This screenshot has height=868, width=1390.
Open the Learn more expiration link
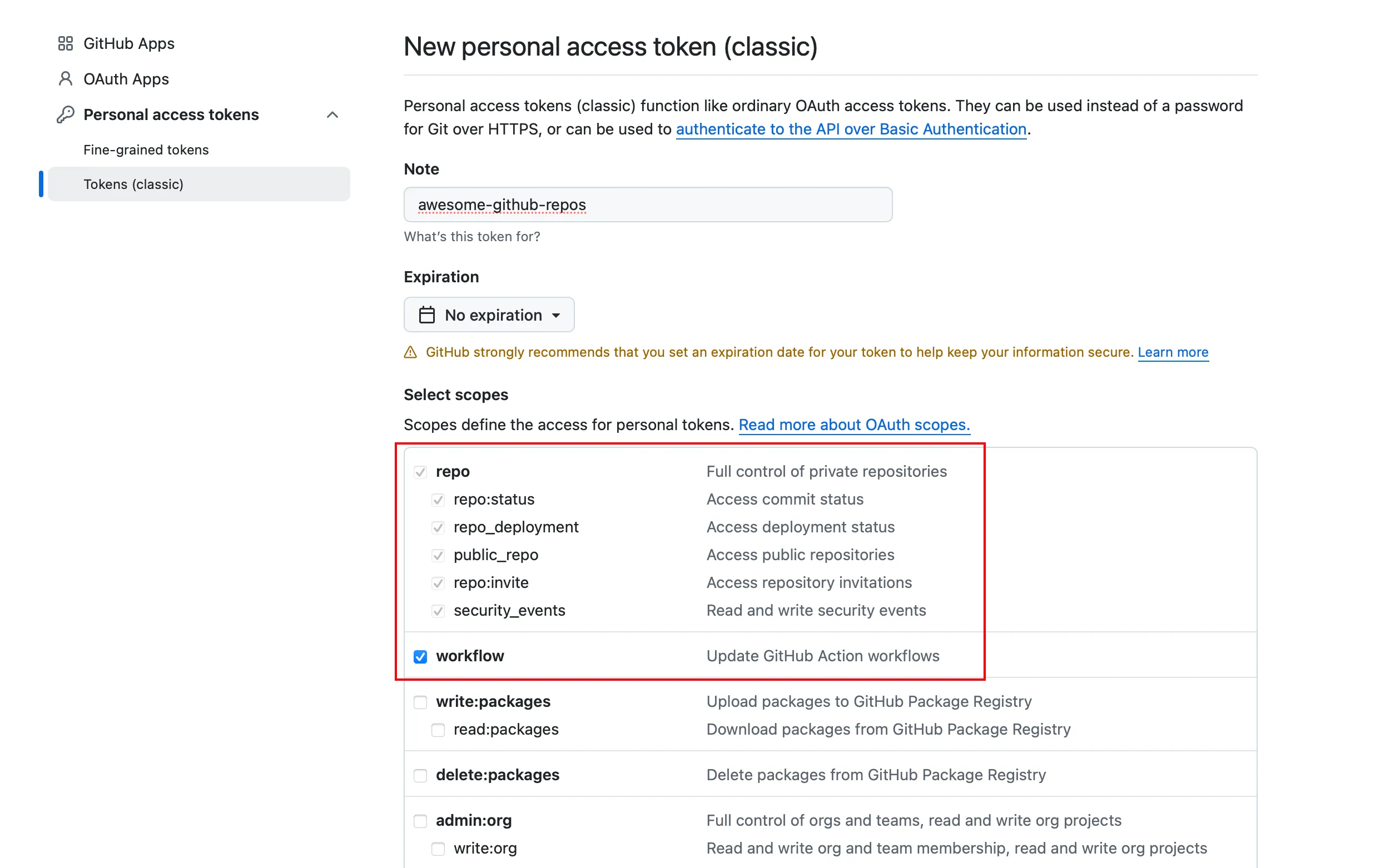pyautogui.click(x=1173, y=352)
